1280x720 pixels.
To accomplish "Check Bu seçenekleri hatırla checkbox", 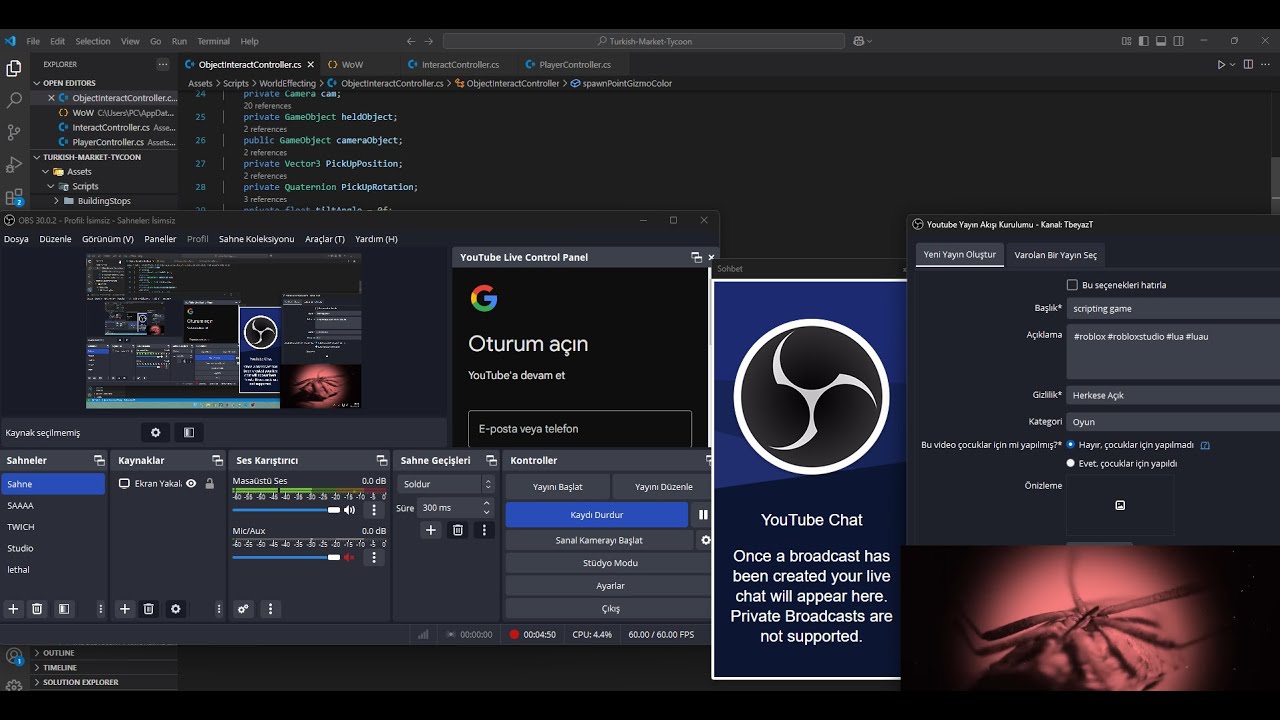I will [x=1072, y=285].
